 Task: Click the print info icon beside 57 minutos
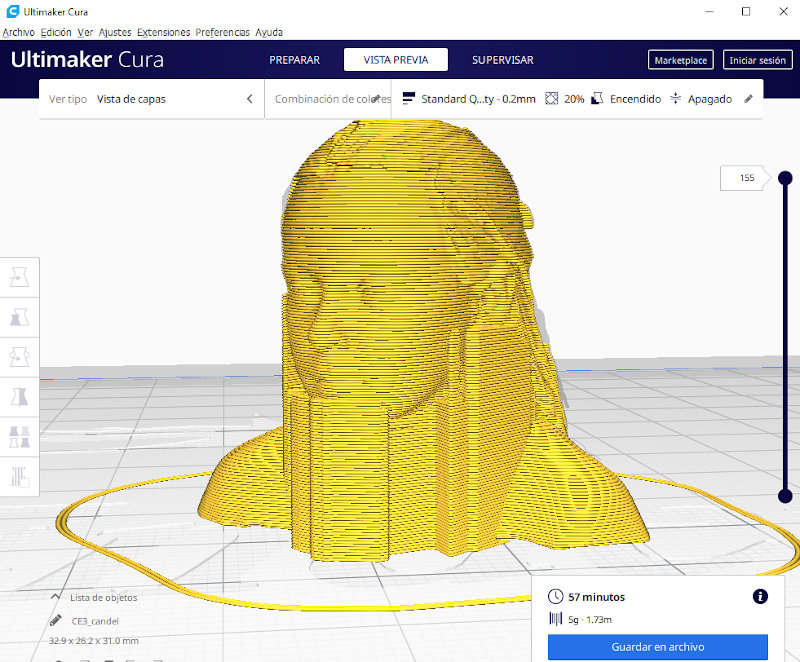(x=760, y=596)
